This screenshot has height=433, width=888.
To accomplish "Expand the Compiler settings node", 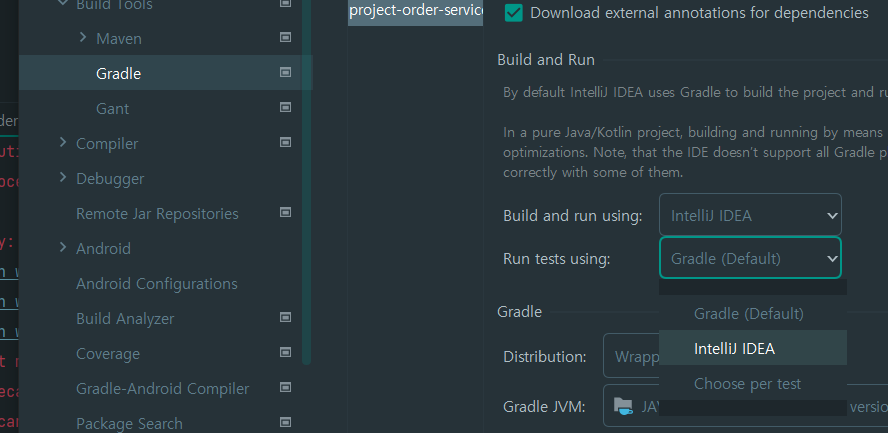I will click(63, 143).
